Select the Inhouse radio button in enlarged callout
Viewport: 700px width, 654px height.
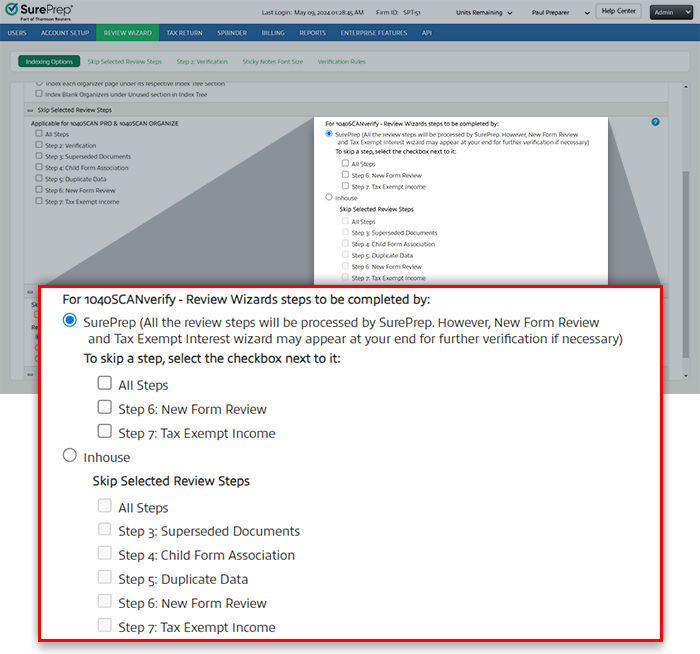pyautogui.click(x=70, y=456)
